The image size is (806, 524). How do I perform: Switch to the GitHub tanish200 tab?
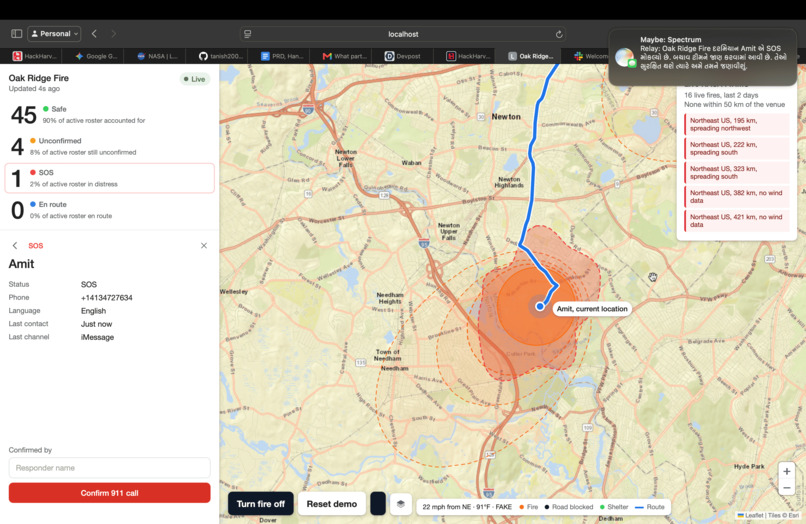click(x=221, y=56)
